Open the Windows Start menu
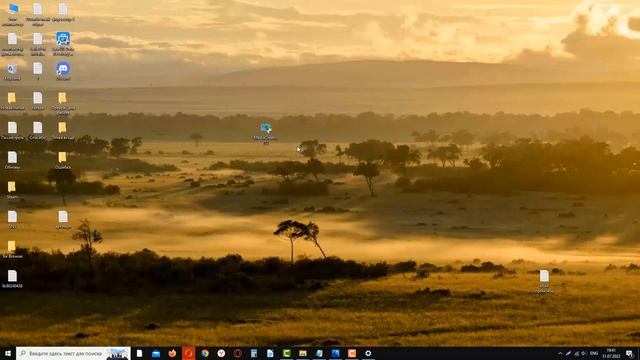This screenshot has height=360, width=640. 8,353
